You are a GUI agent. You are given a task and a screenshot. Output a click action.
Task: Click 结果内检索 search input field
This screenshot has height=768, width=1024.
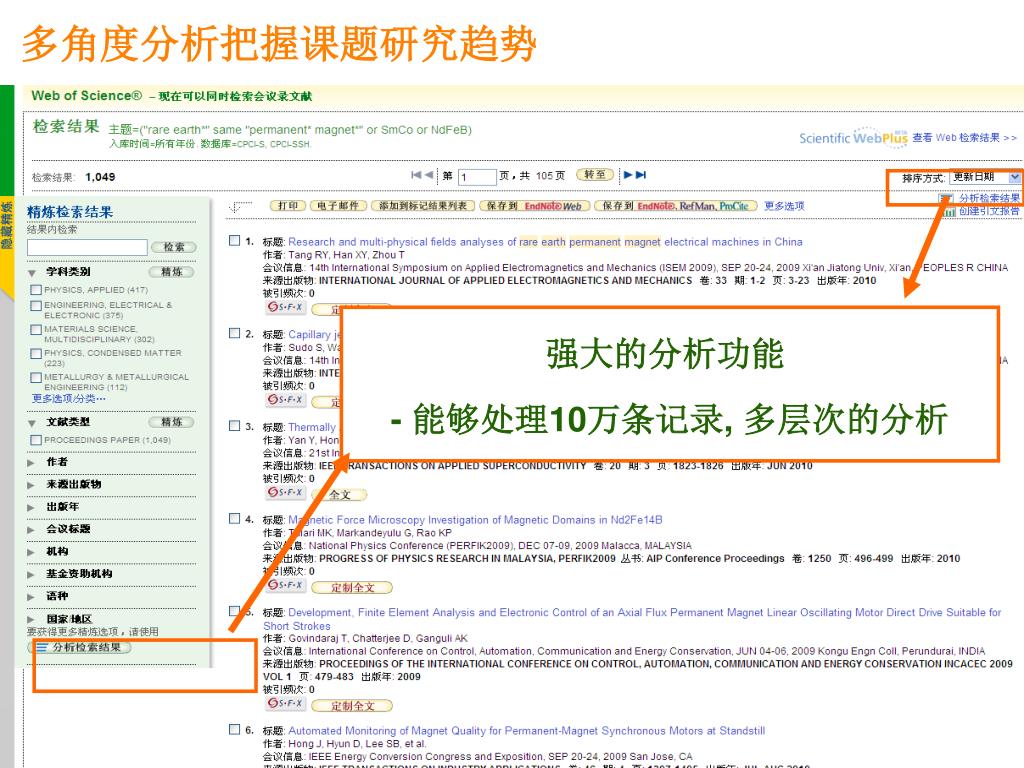pyautogui.click(x=87, y=247)
